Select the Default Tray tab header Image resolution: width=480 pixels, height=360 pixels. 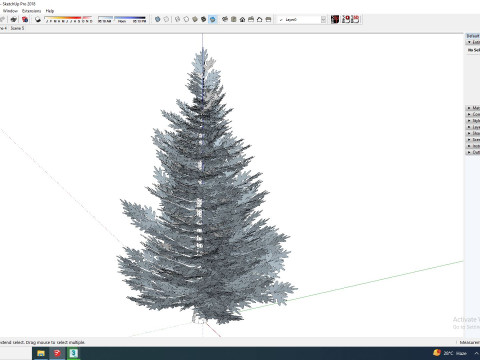tap(473, 36)
